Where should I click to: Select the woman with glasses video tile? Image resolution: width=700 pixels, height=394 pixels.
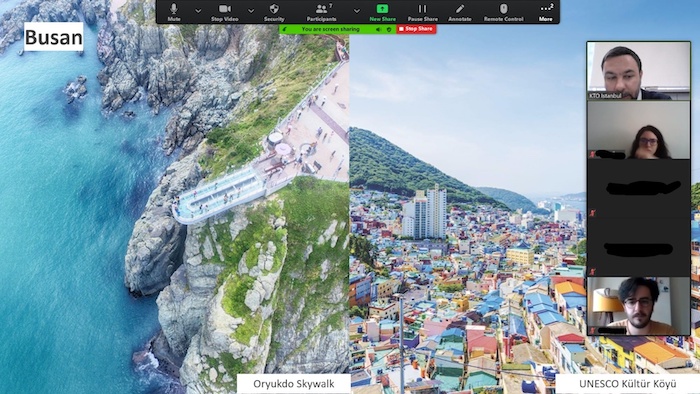638,130
